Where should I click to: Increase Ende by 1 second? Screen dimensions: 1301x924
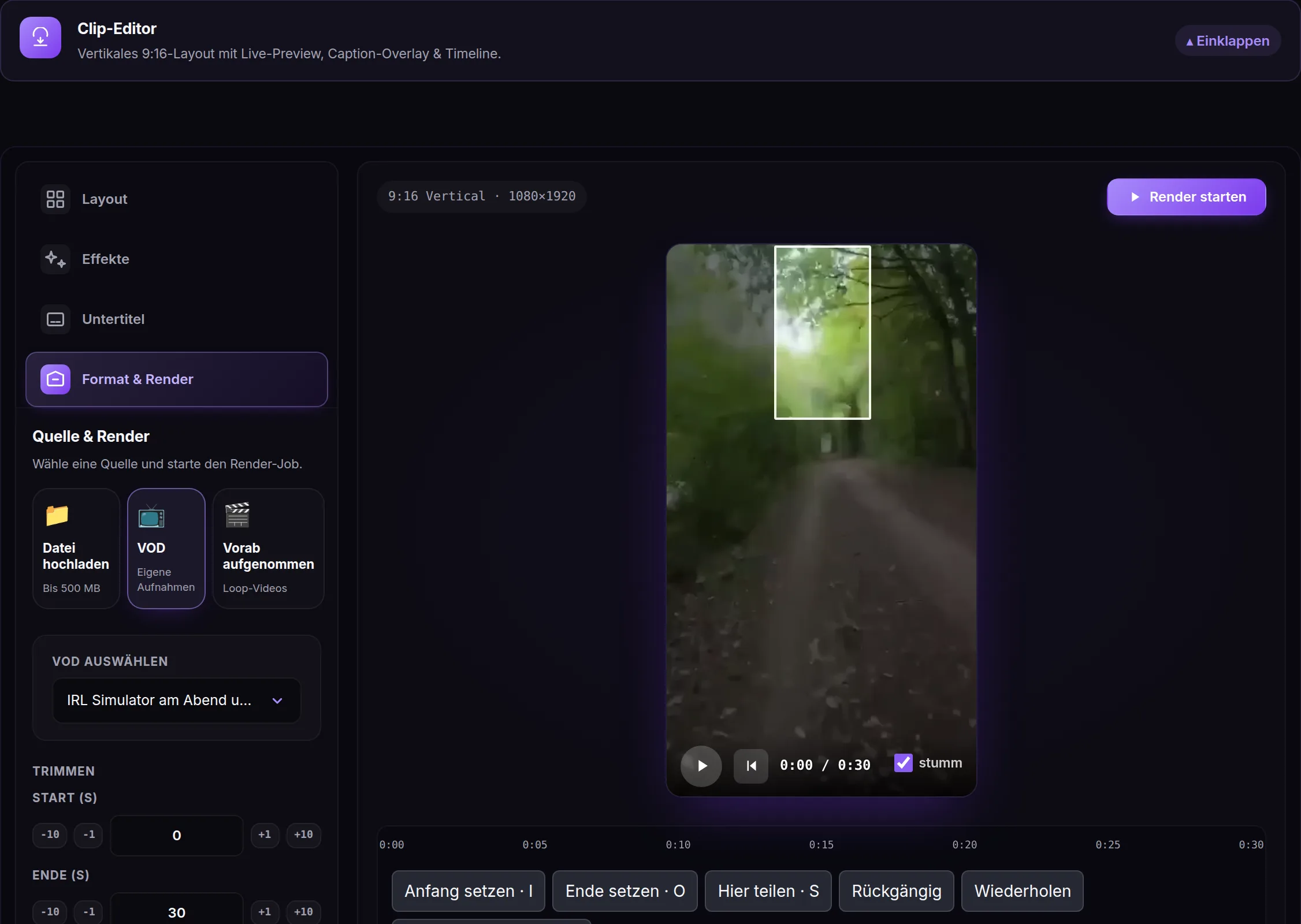pos(265,912)
